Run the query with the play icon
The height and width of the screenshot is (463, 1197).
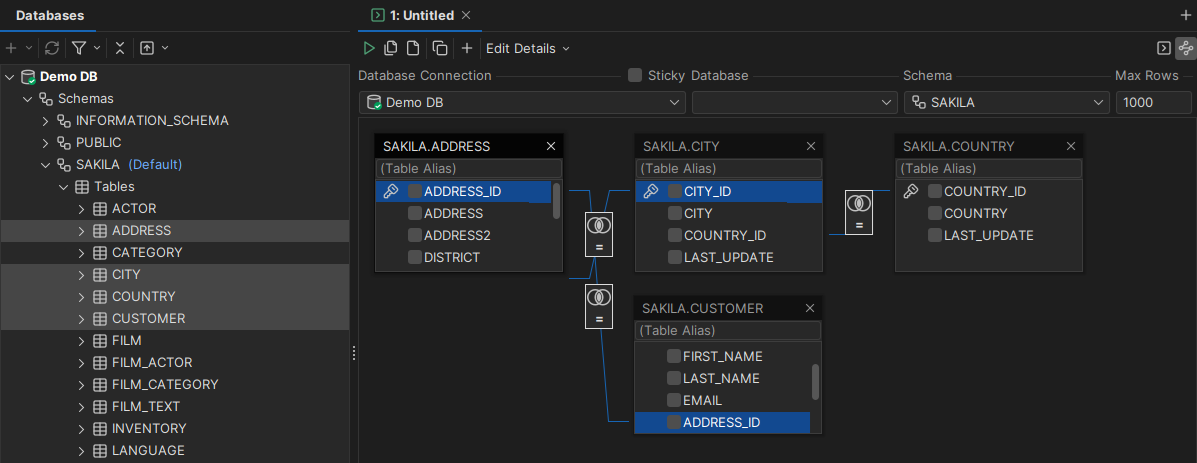[x=369, y=48]
